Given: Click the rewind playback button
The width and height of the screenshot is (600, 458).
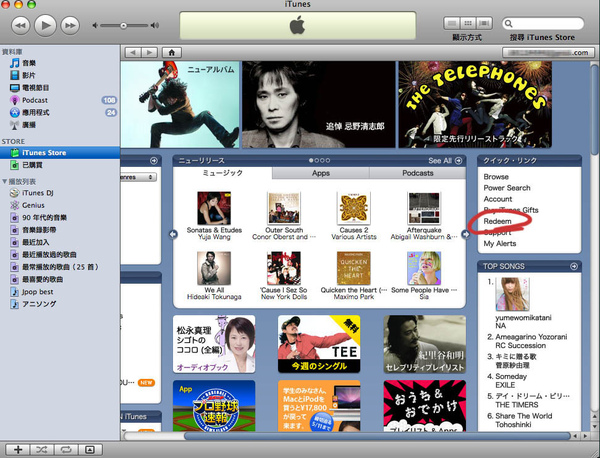Looking at the screenshot, I should (x=20, y=26).
